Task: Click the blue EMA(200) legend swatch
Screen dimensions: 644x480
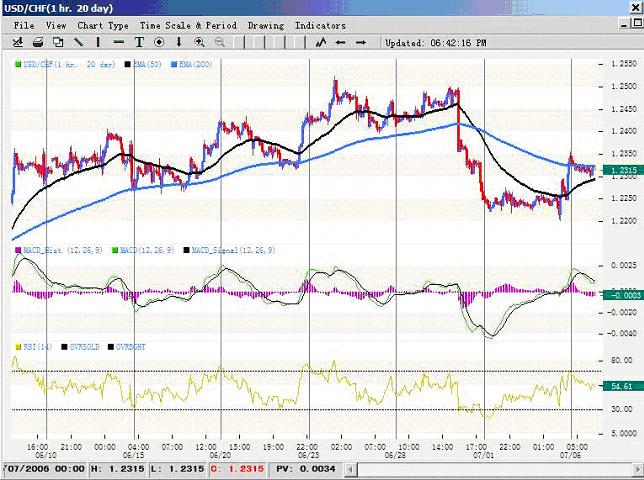Action: 174,64
